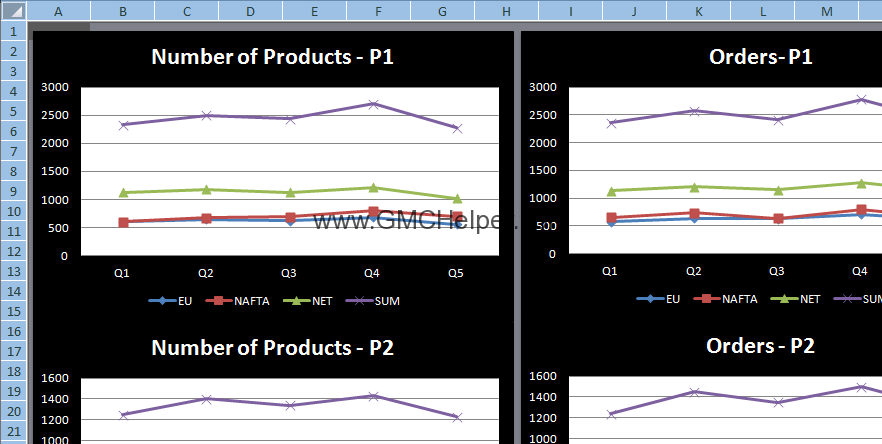Click EU legend entry in Orders-P1 chart
The image size is (882, 444).
[658, 298]
